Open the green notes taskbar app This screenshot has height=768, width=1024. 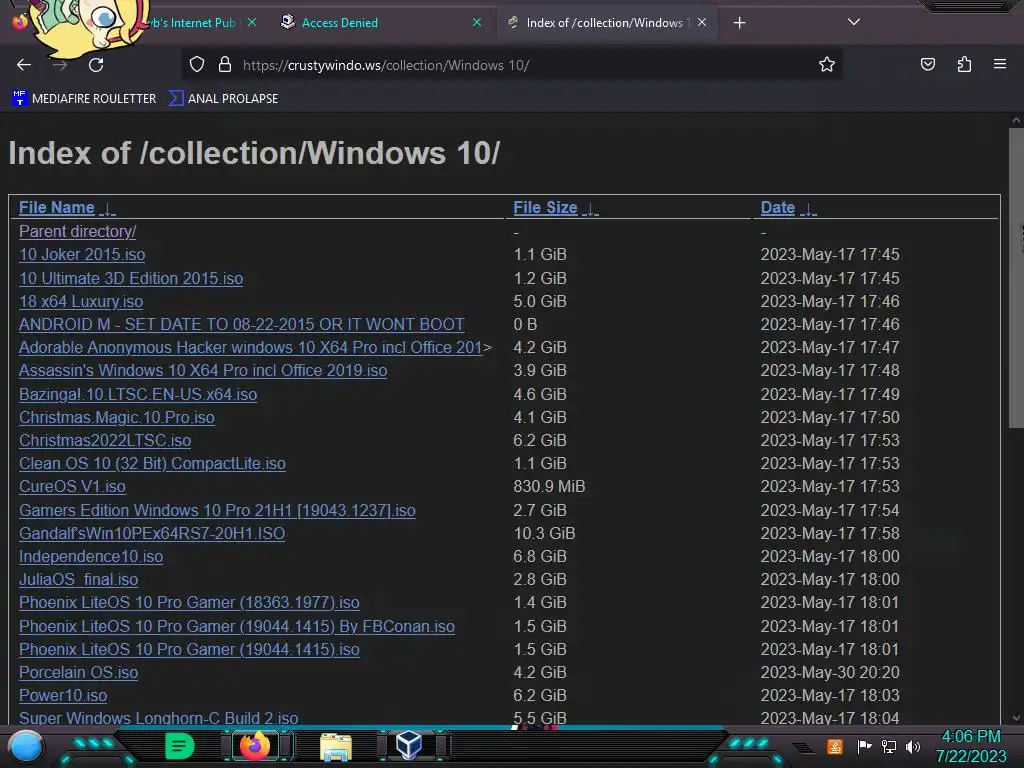click(179, 746)
